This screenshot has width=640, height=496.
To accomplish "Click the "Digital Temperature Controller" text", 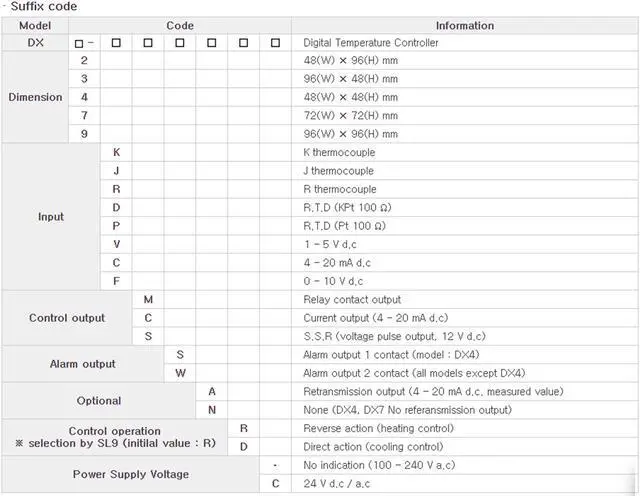I will pos(370,43).
